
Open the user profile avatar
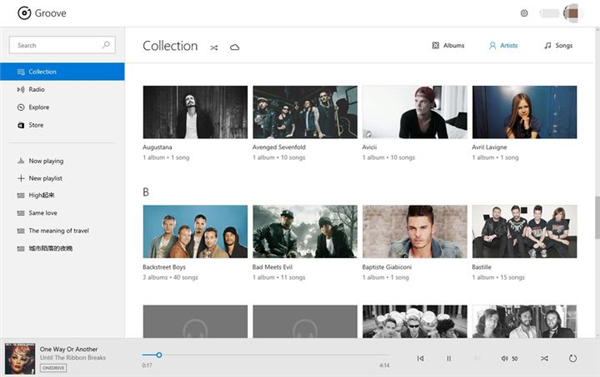(572, 13)
